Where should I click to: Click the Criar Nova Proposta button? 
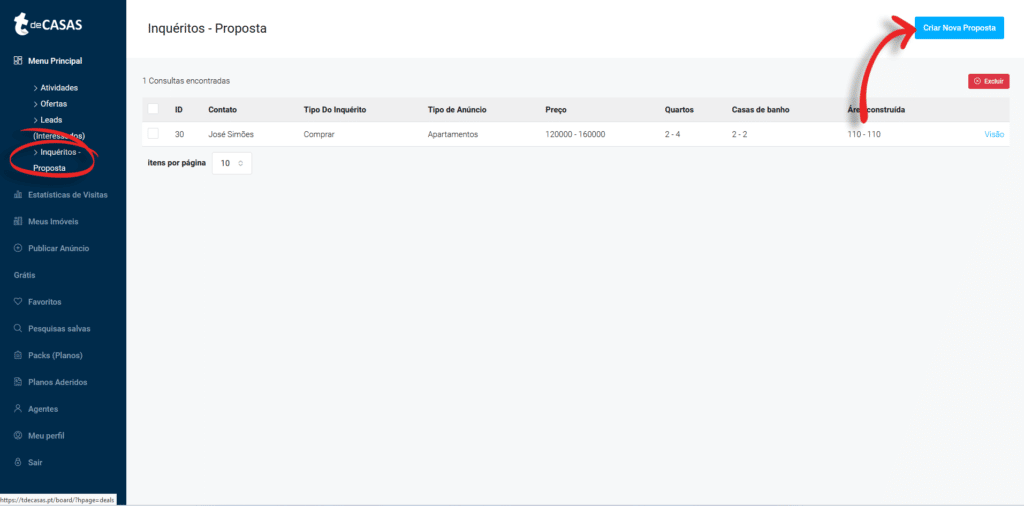pos(959,28)
